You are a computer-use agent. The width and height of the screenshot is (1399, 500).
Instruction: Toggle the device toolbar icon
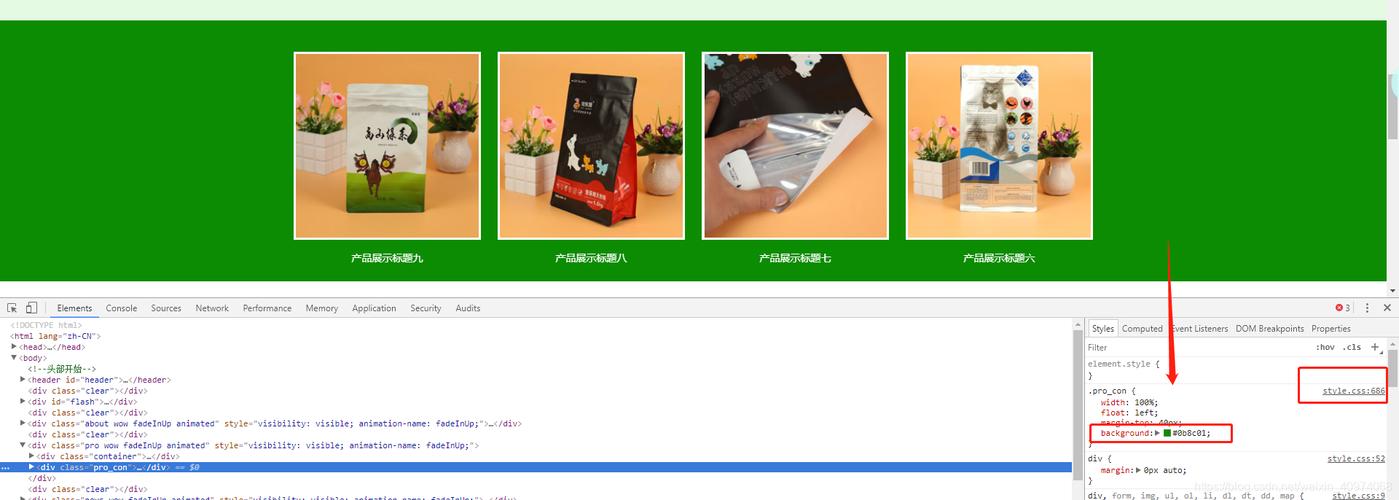31,308
